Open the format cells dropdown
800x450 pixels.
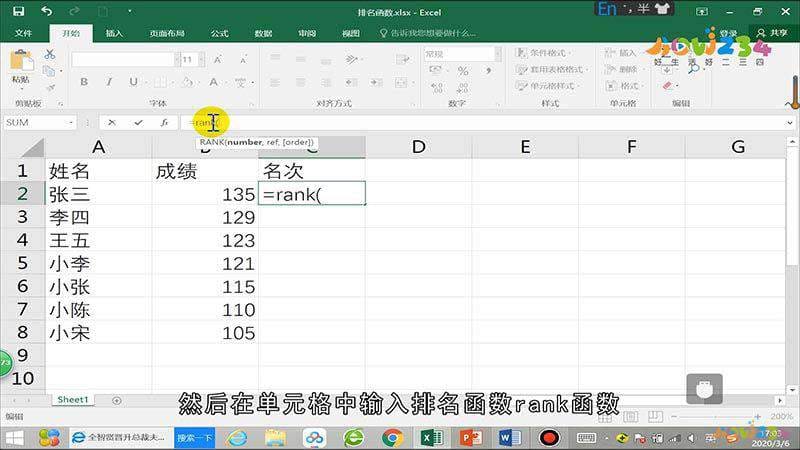[622, 86]
